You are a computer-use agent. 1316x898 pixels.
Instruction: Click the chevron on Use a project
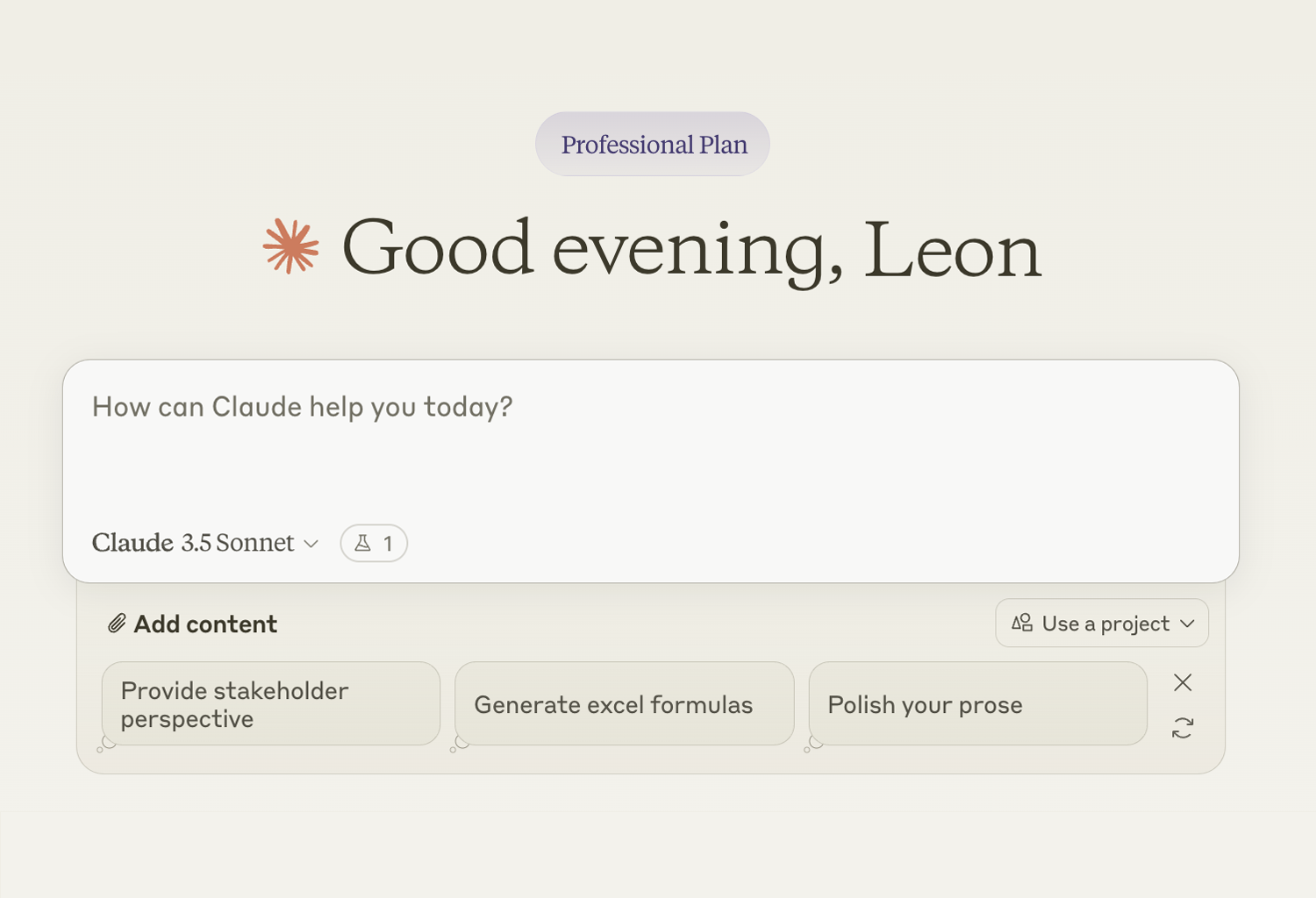[x=1188, y=624]
